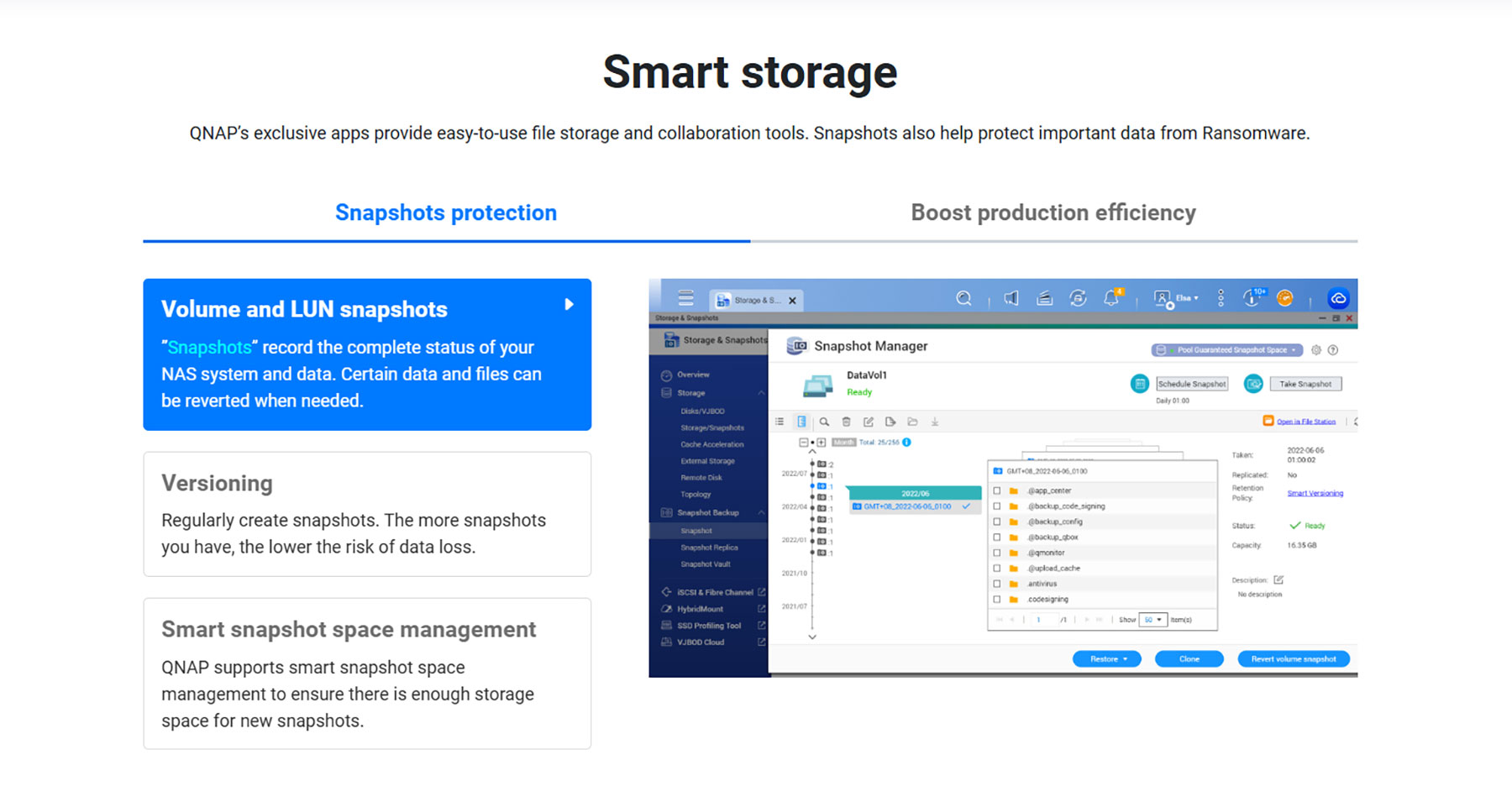Click the hamburger main menu icon
The image size is (1512, 802).
[685, 299]
